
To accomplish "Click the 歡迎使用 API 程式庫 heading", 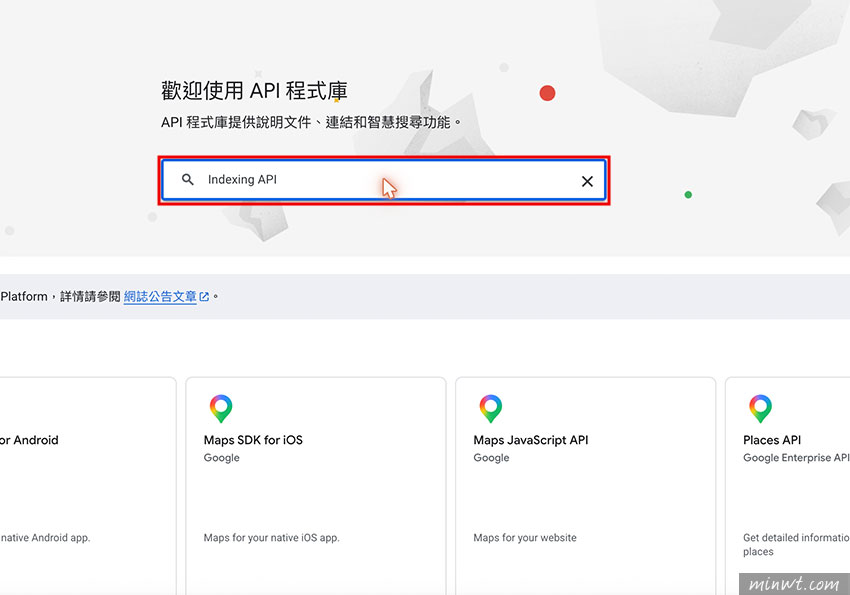I will (x=254, y=90).
